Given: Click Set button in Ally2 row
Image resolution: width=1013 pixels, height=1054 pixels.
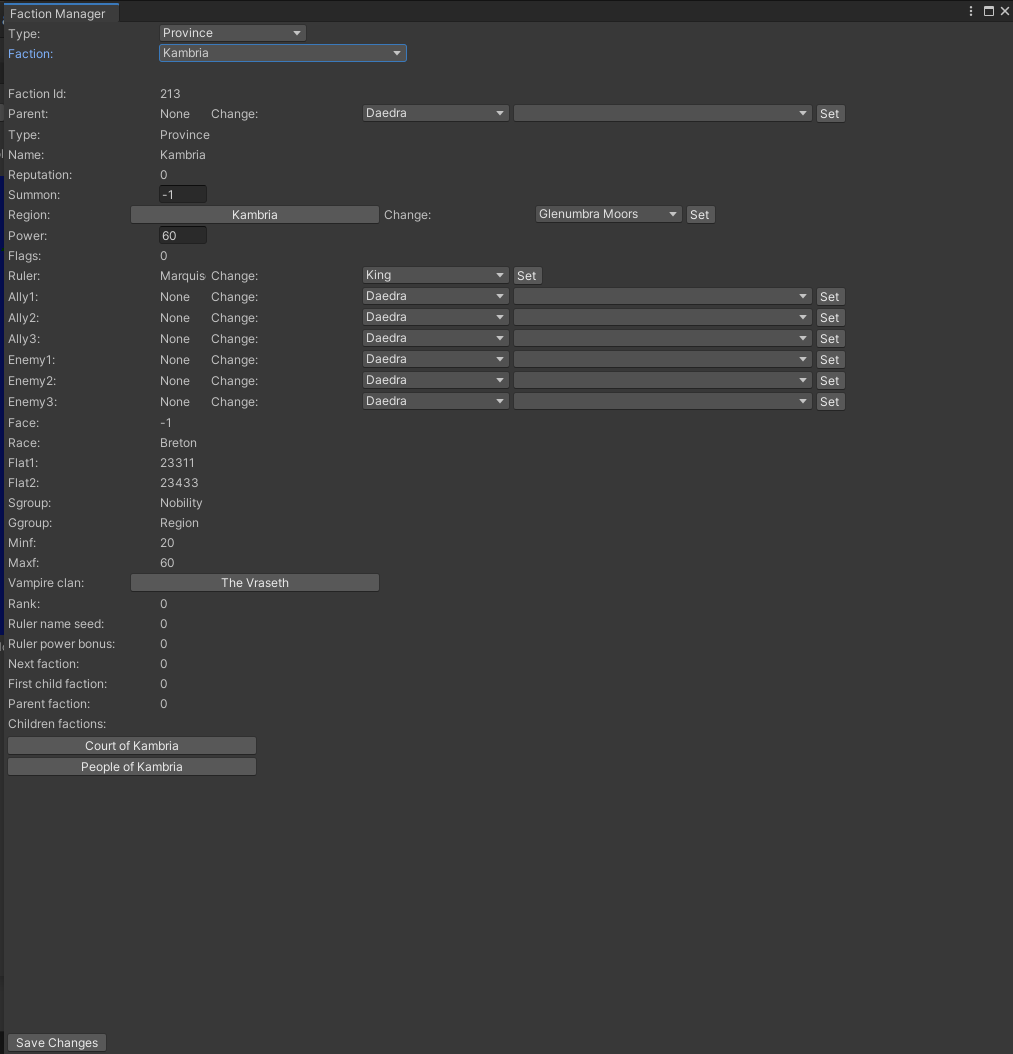Looking at the screenshot, I should pyautogui.click(x=829, y=317).
